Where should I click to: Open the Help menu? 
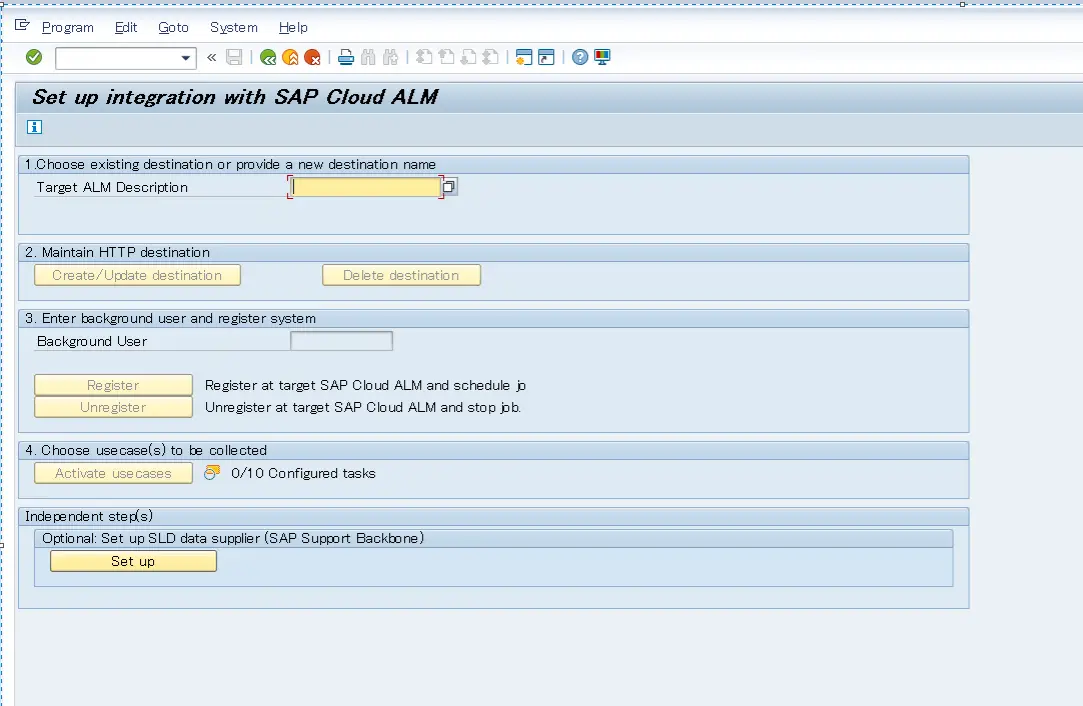(293, 28)
